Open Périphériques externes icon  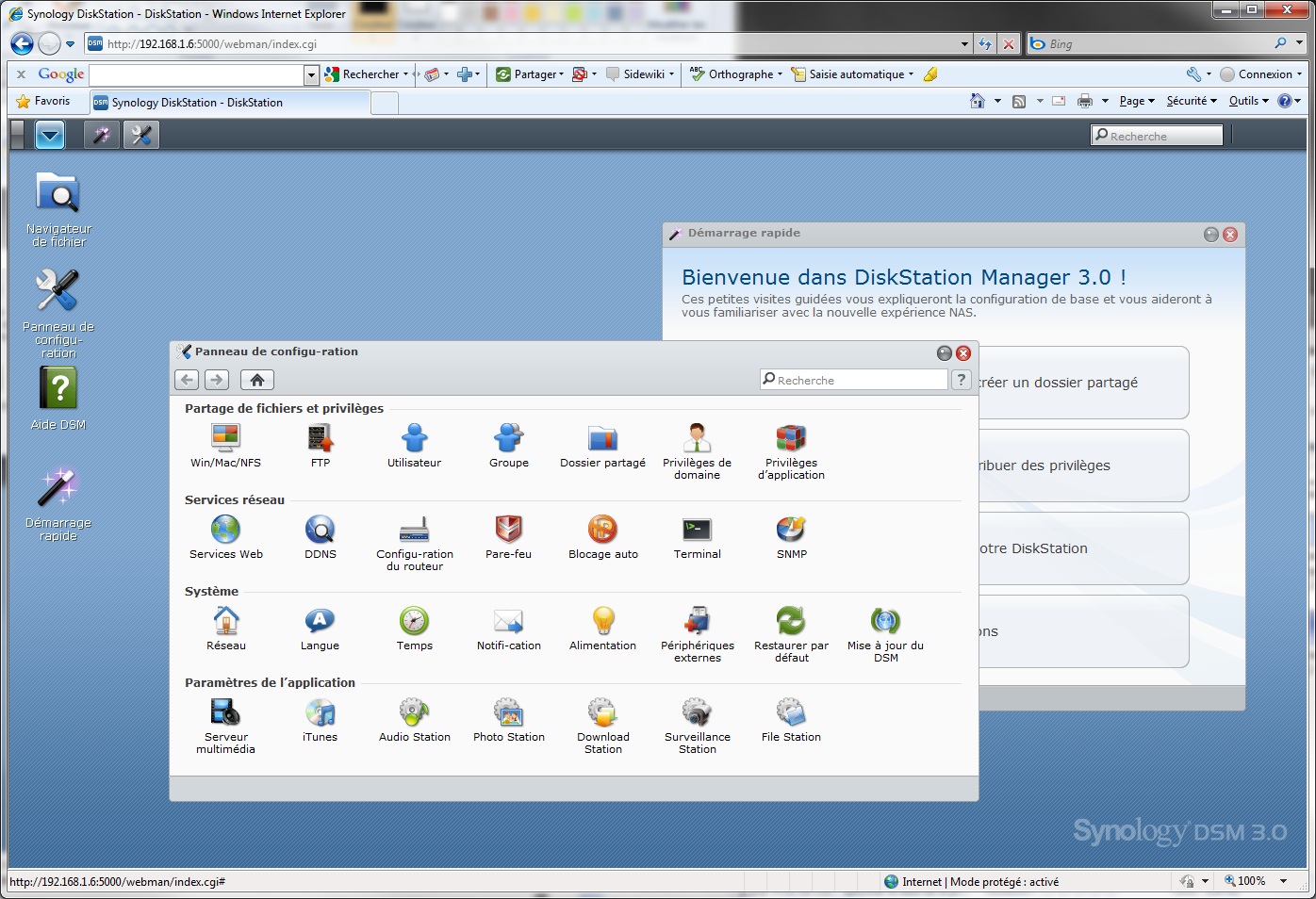697,634
